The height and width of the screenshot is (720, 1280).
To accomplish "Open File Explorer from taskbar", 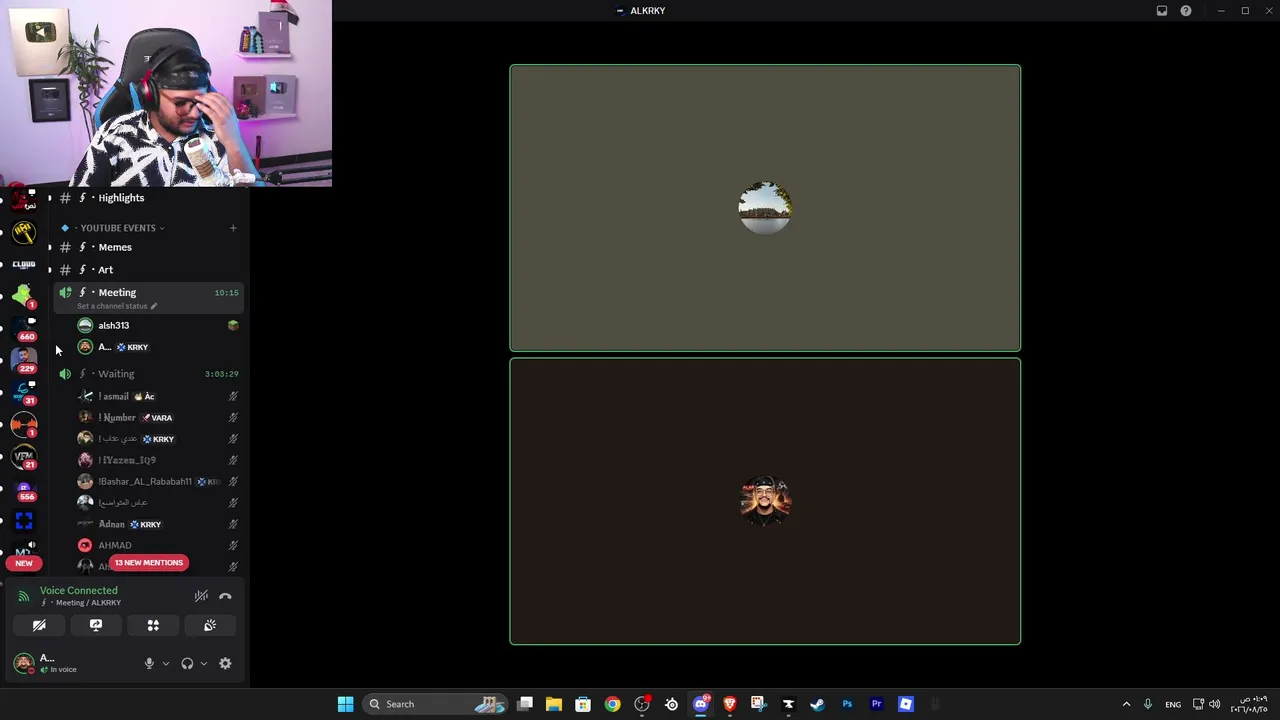I will (x=554, y=704).
